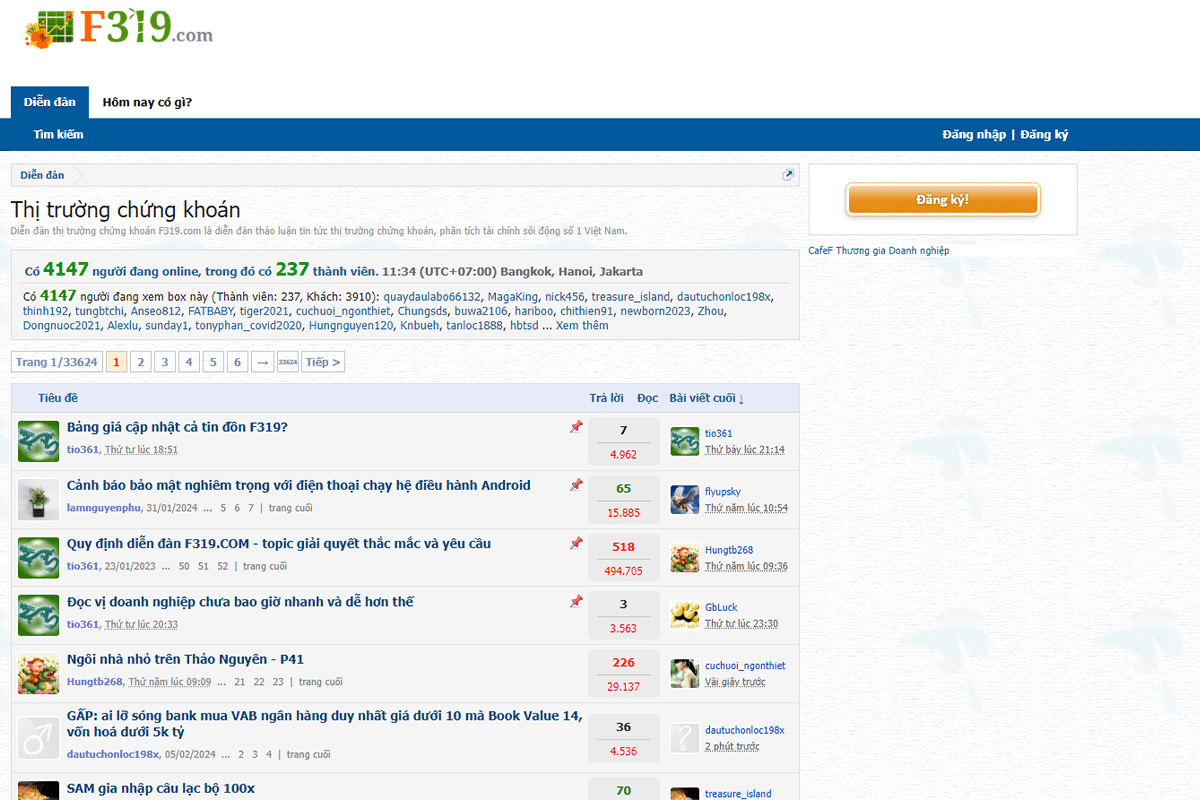Click the male symbol avatar of dautuchonloc198x
Viewport: 1200px width, 800px height.
pyautogui.click(x=39, y=737)
